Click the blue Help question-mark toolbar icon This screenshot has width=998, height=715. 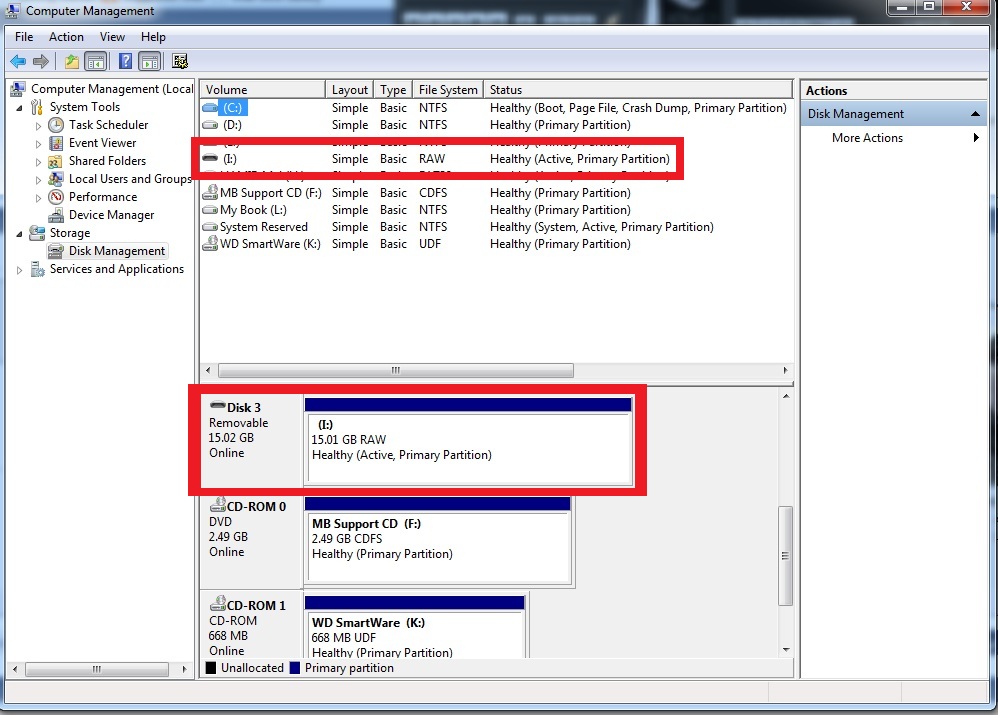125,61
